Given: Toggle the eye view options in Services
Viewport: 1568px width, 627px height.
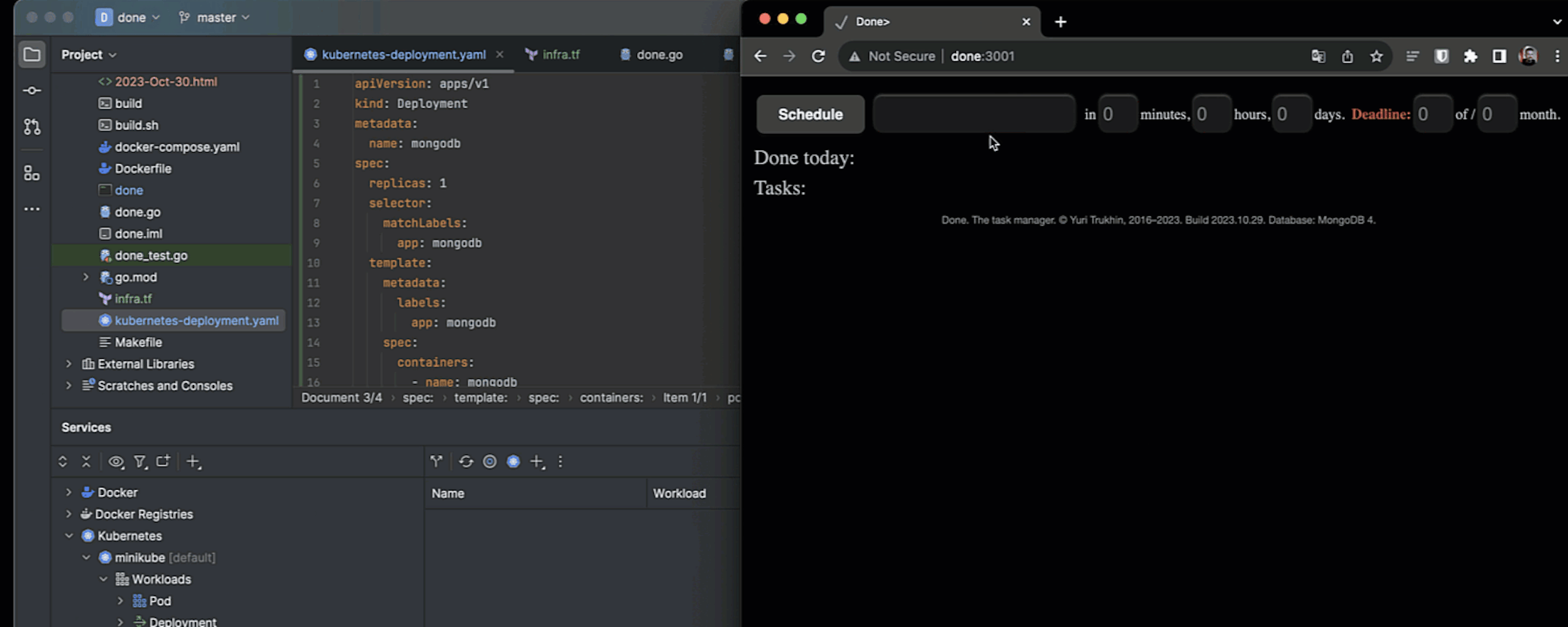Looking at the screenshot, I should 116,461.
